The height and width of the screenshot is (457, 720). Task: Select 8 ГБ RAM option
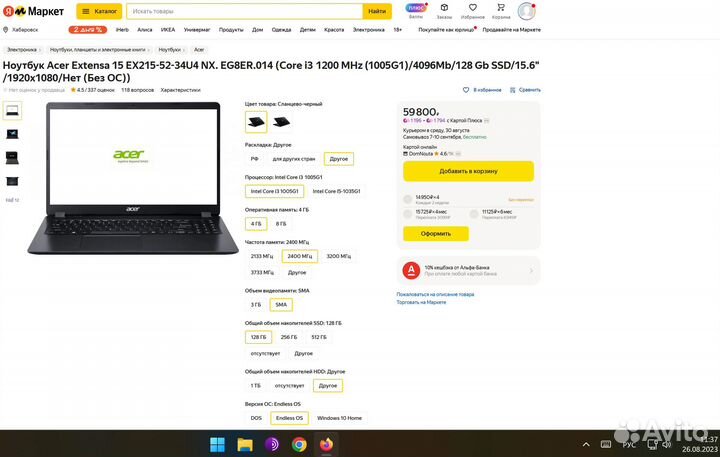click(281, 224)
